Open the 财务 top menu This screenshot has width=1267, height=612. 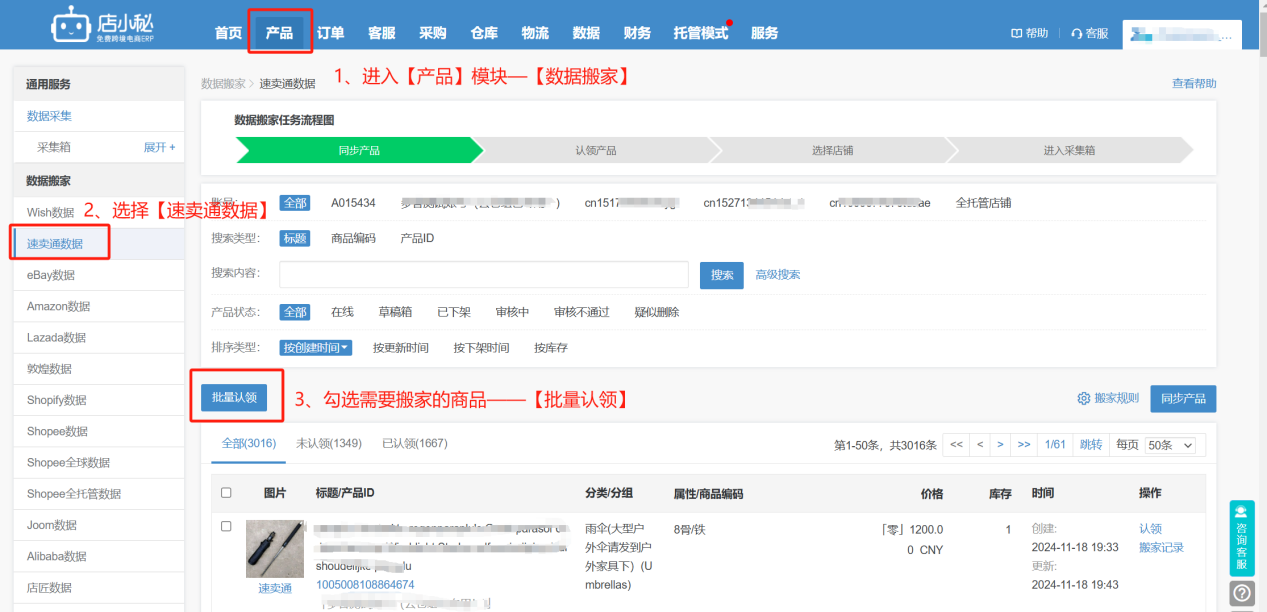(x=637, y=33)
